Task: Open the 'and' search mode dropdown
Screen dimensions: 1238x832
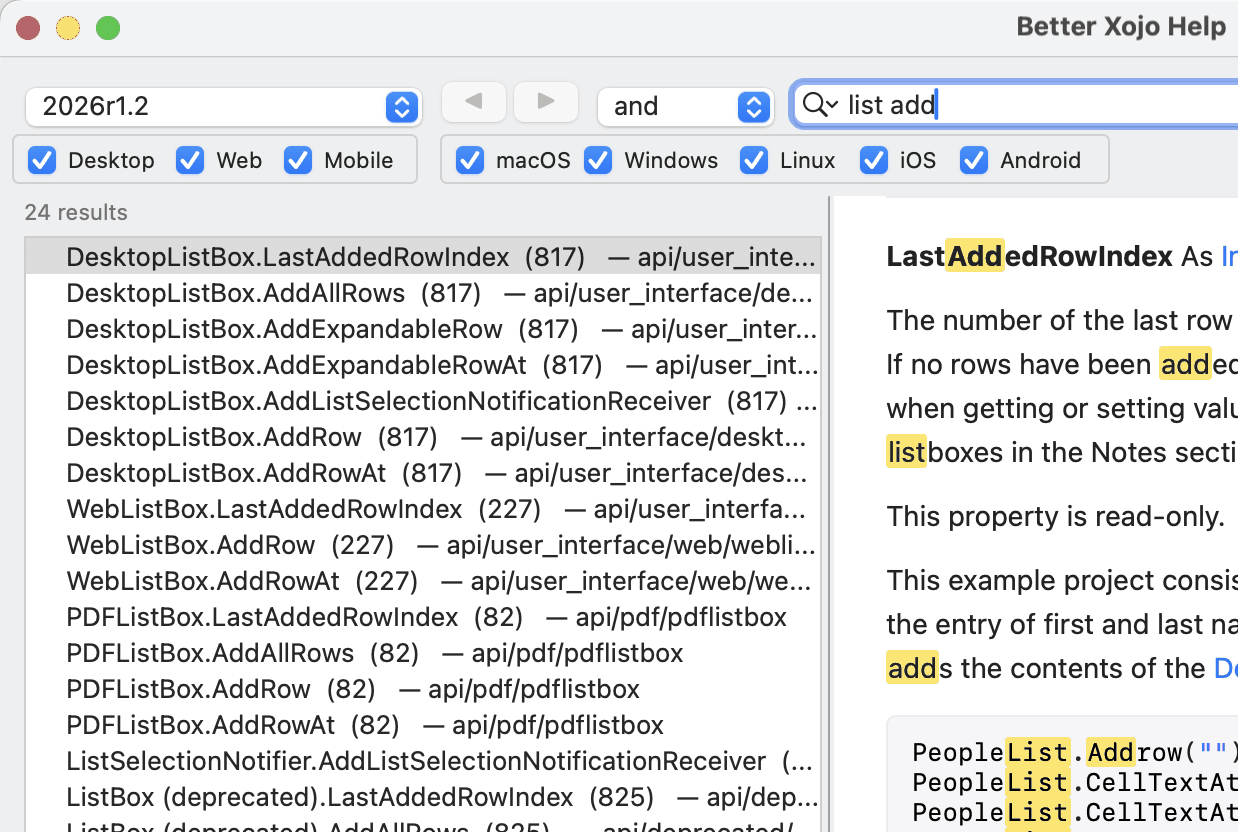Action: (x=685, y=106)
